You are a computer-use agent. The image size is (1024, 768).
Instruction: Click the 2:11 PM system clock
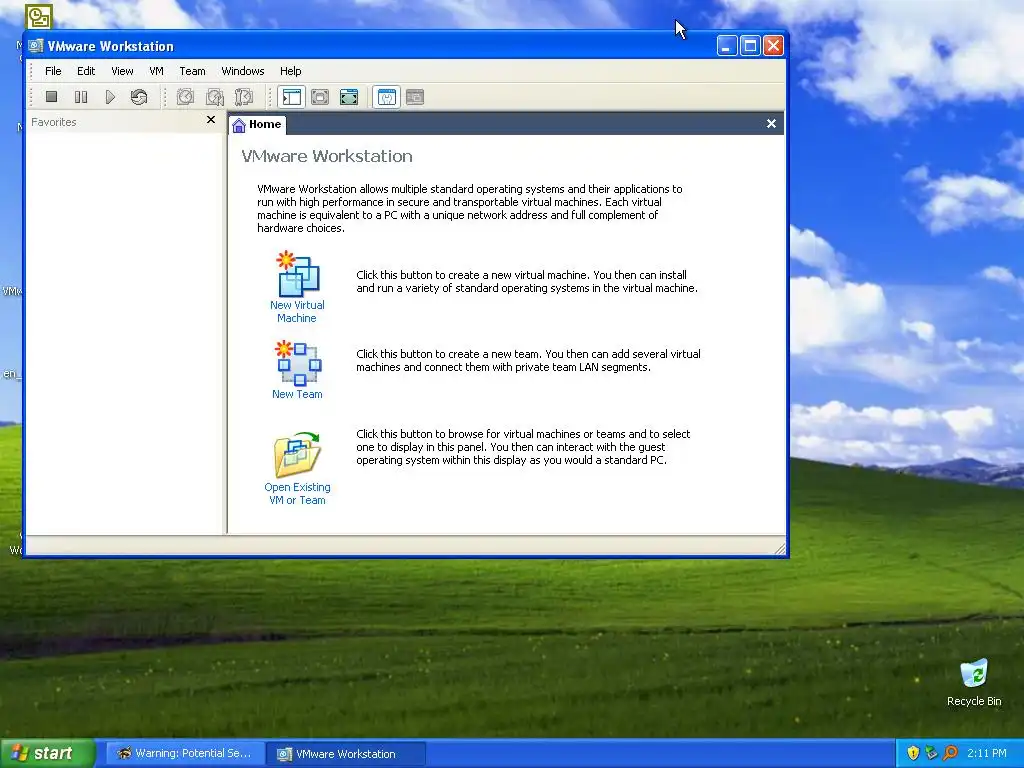pyautogui.click(x=987, y=753)
